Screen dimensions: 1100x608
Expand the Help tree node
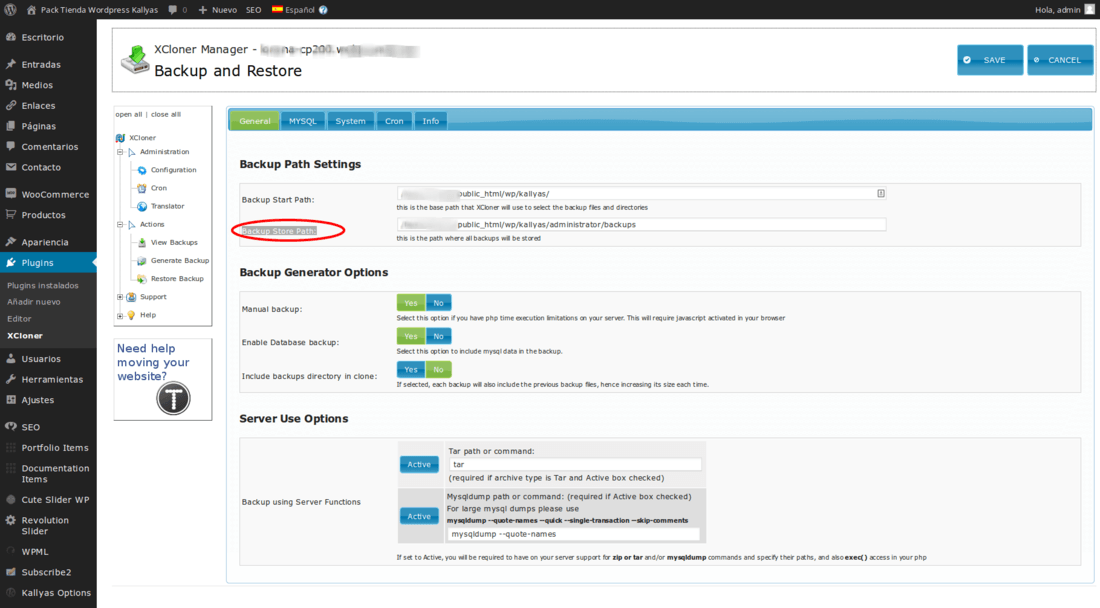[120, 316]
